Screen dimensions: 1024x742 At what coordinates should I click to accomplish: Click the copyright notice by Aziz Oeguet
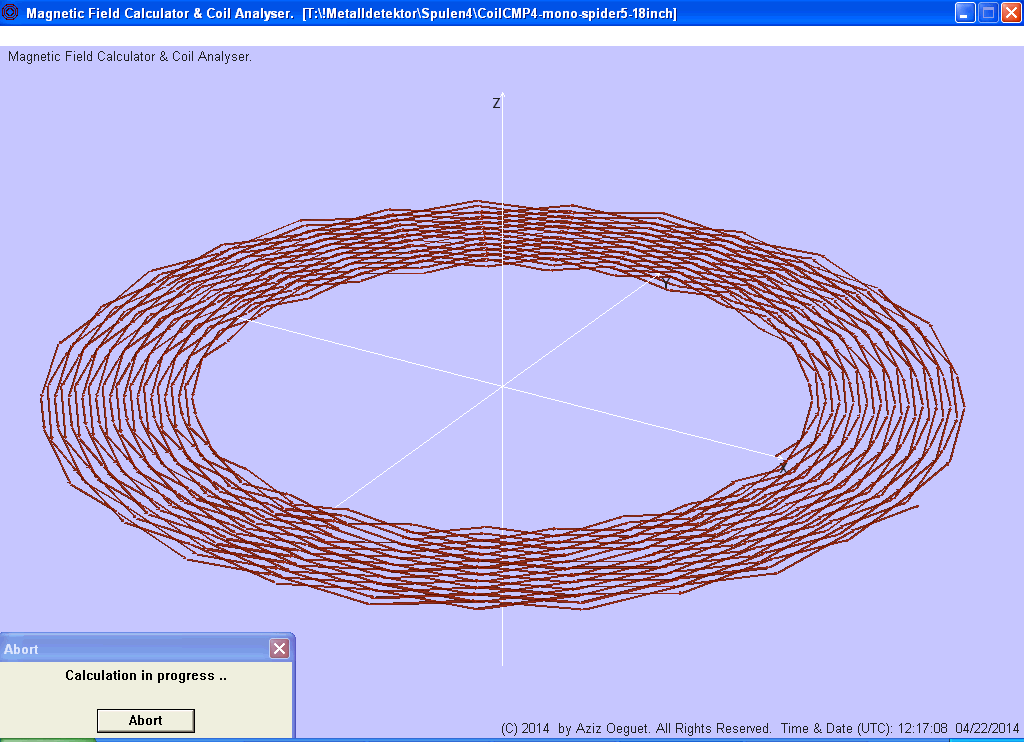(x=636, y=728)
